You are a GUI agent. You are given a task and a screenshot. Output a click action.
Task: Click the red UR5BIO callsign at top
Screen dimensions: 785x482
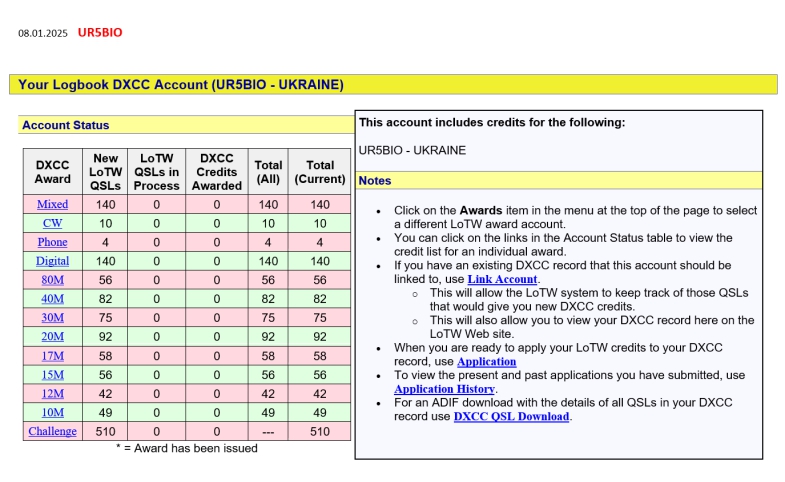[100, 33]
